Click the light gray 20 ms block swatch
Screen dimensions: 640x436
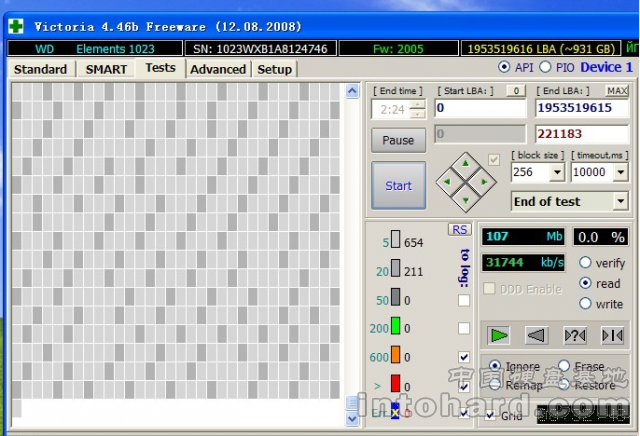click(396, 268)
